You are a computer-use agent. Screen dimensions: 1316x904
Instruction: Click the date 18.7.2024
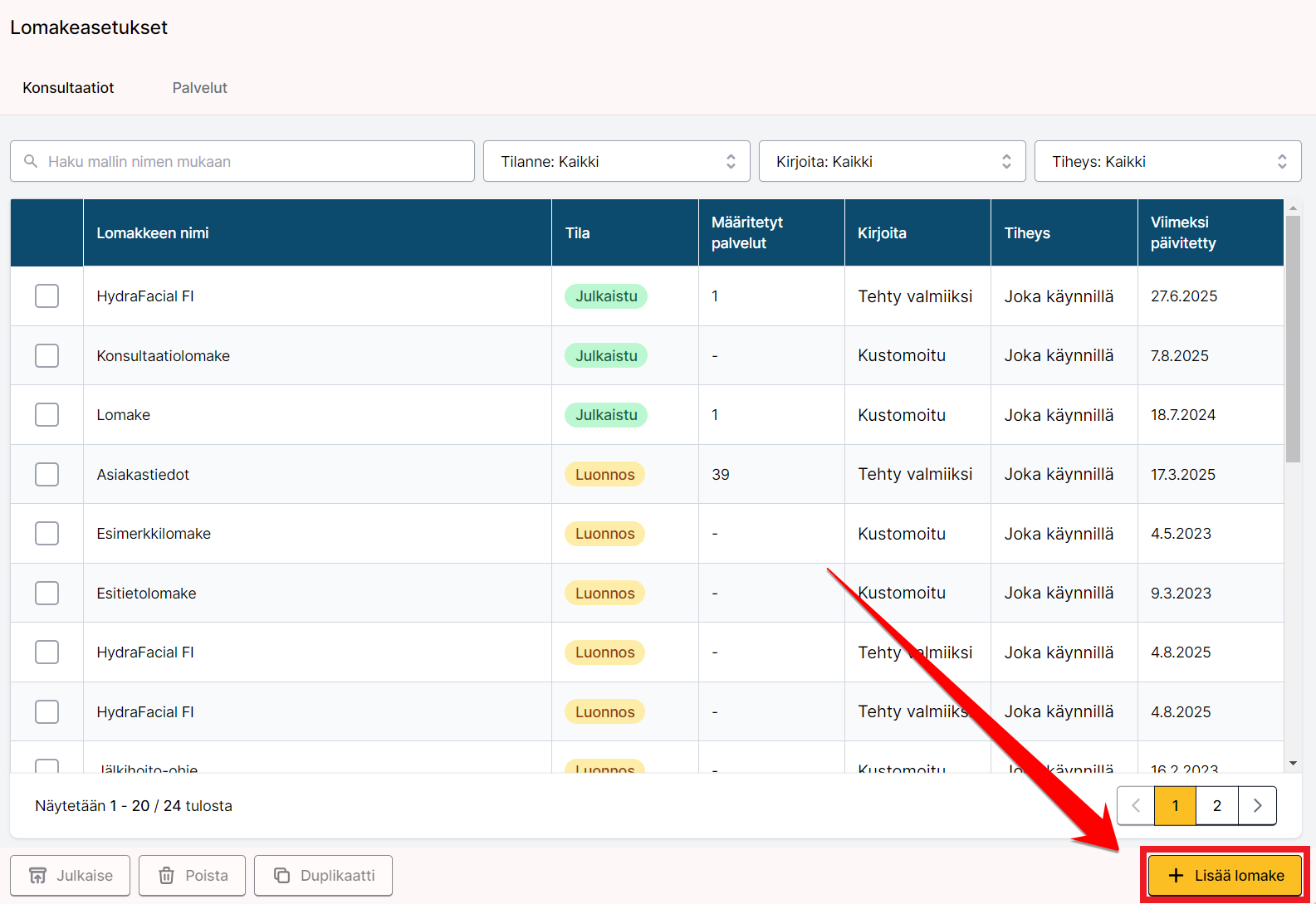[x=1183, y=415]
